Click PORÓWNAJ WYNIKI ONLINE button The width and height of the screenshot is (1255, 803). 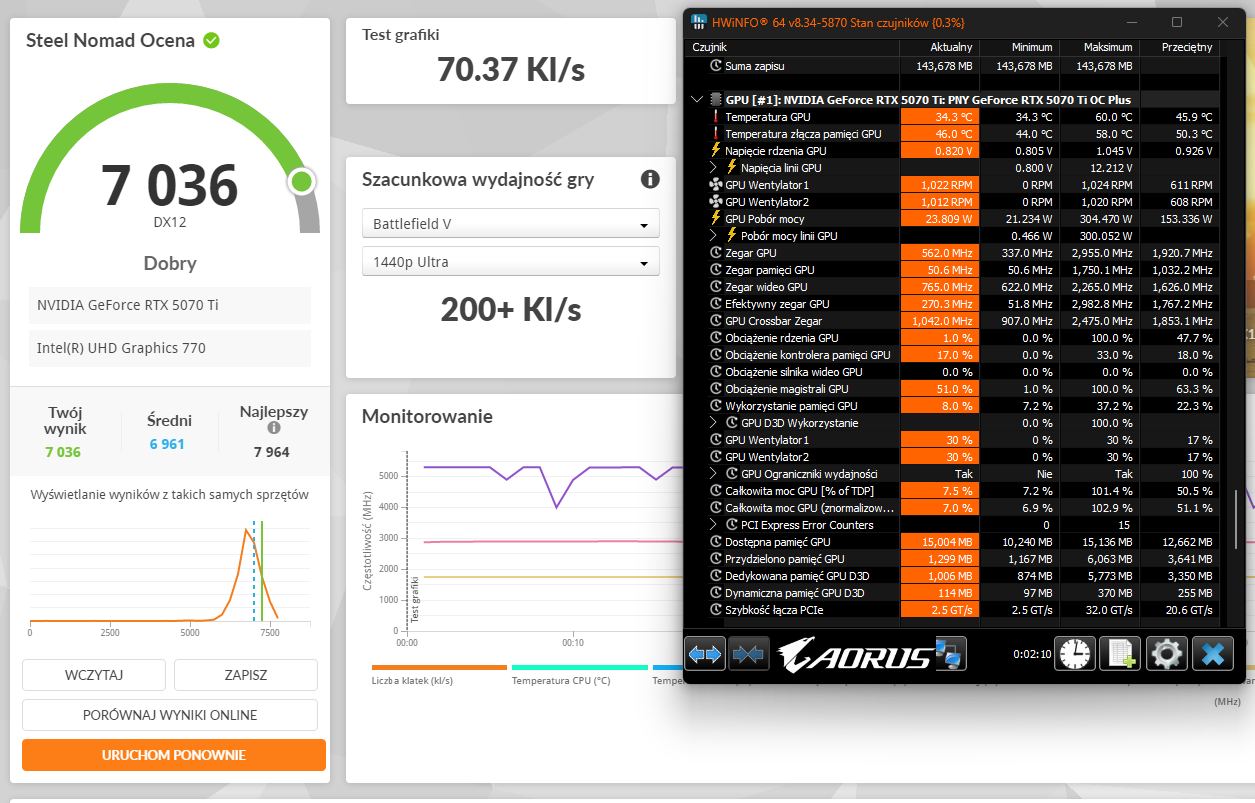pyautogui.click(x=170, y=715)
